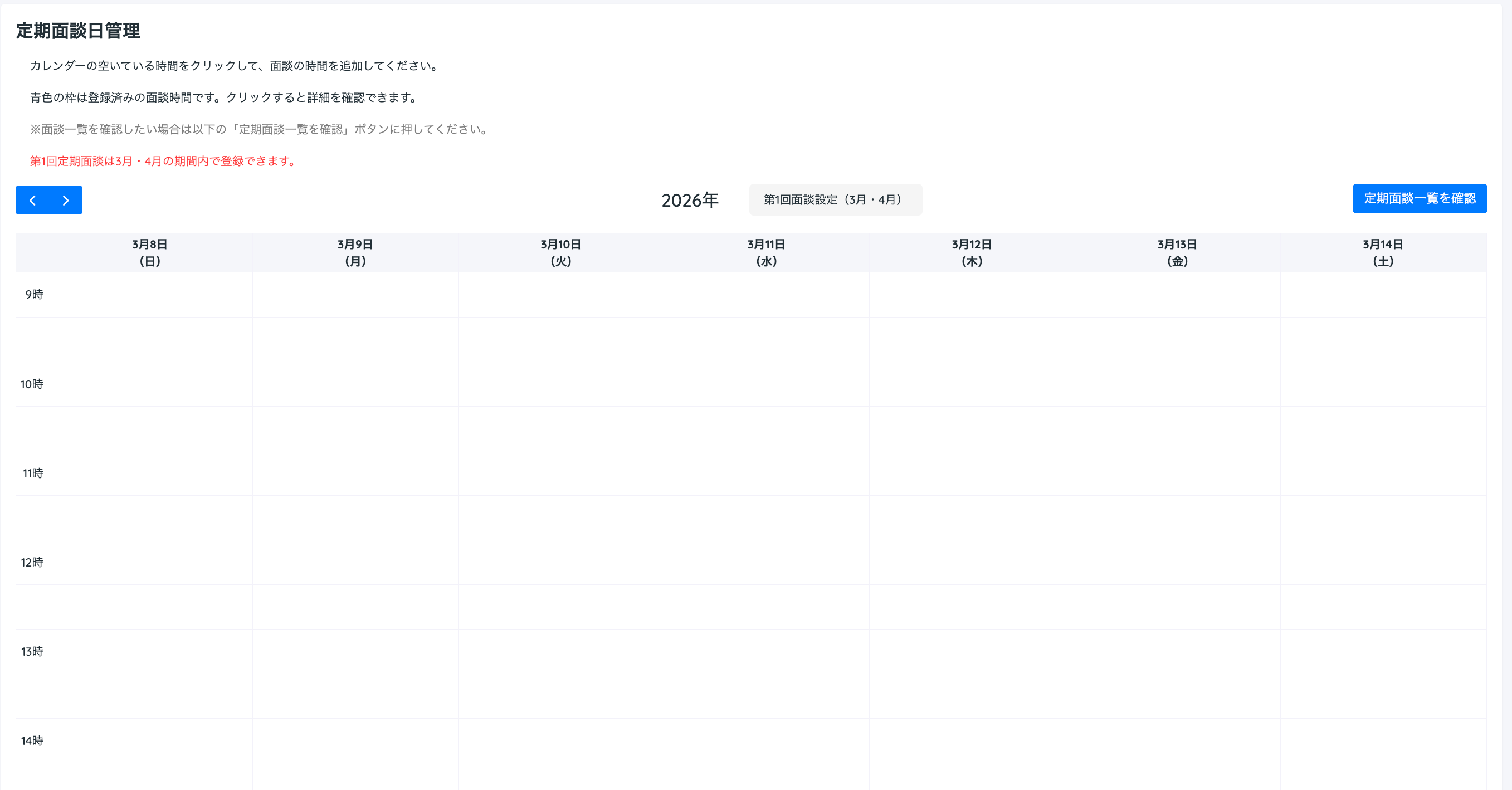The height and width of the screenshot is (790, 1512).
Task: Select 13時30分 slot on 3月9日 (月)
Action: pyautogui.click(x=355, y=696)
